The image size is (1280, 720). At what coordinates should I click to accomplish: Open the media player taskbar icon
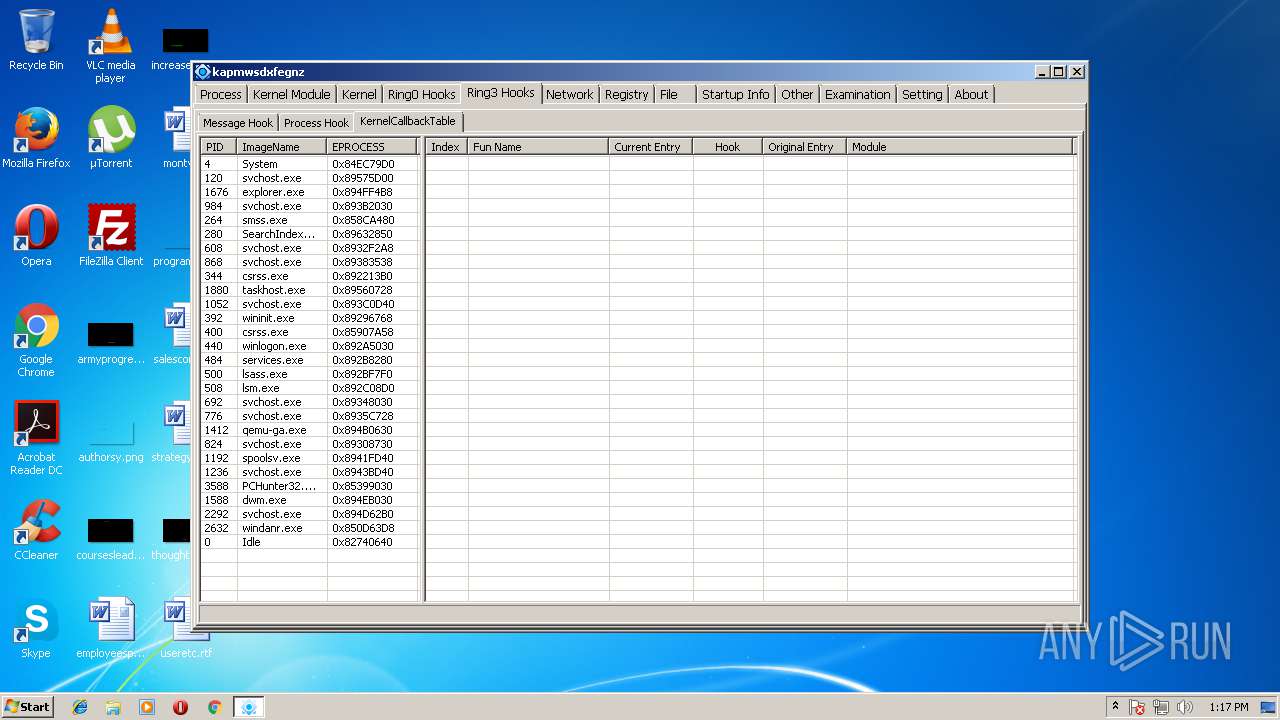tap(147, 707)
